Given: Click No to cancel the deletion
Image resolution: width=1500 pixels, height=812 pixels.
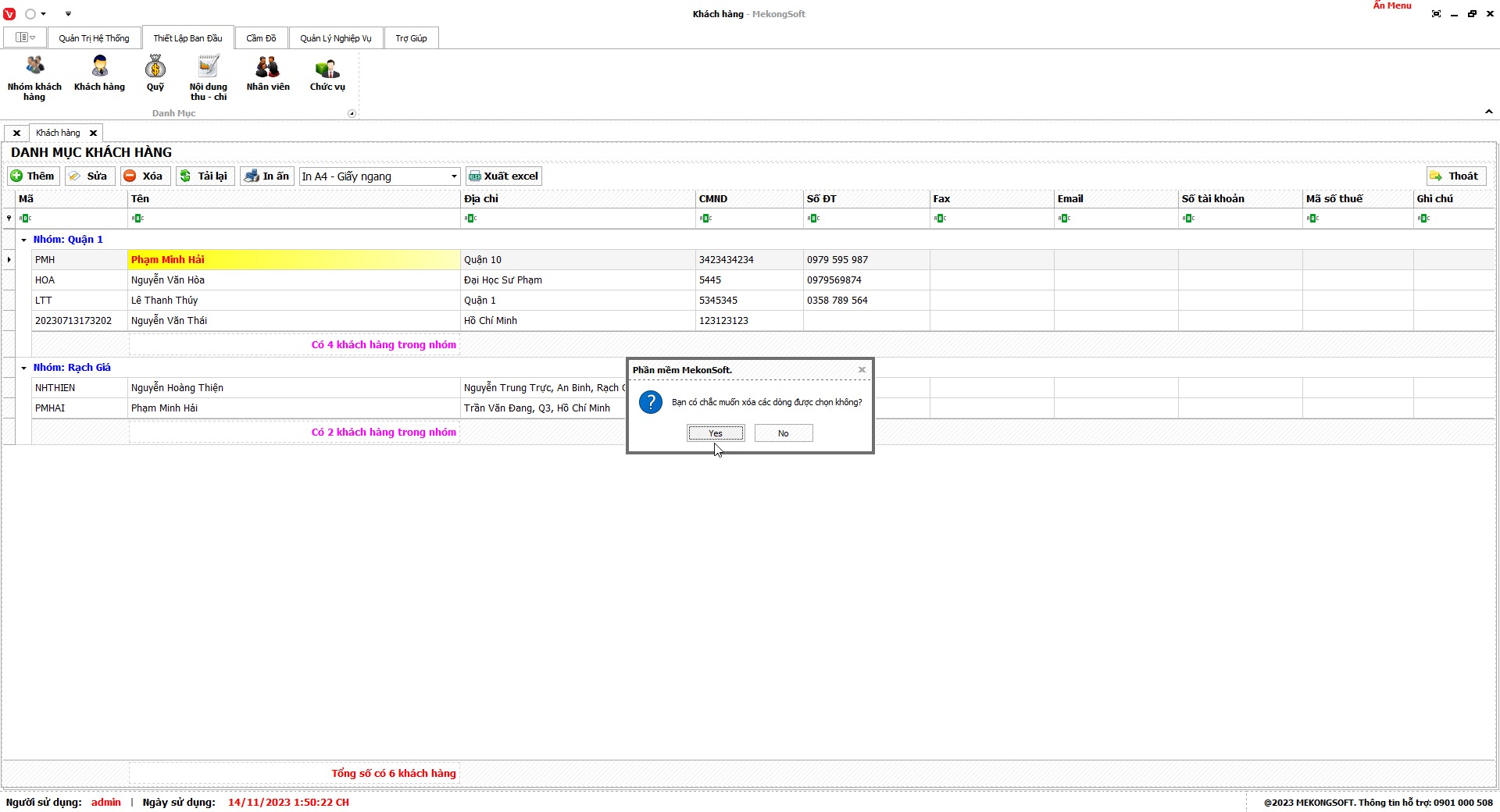Looking at the screenshot, I should click(784, 433).
